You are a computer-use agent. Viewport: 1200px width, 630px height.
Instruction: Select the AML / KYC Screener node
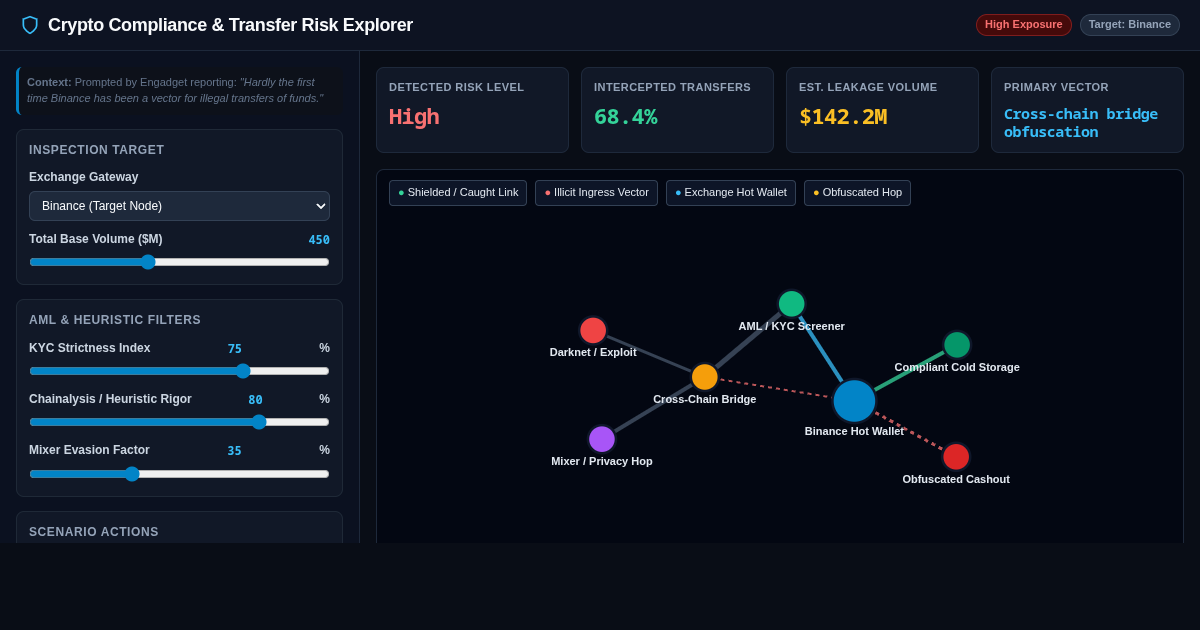click(x=792, y=304)
